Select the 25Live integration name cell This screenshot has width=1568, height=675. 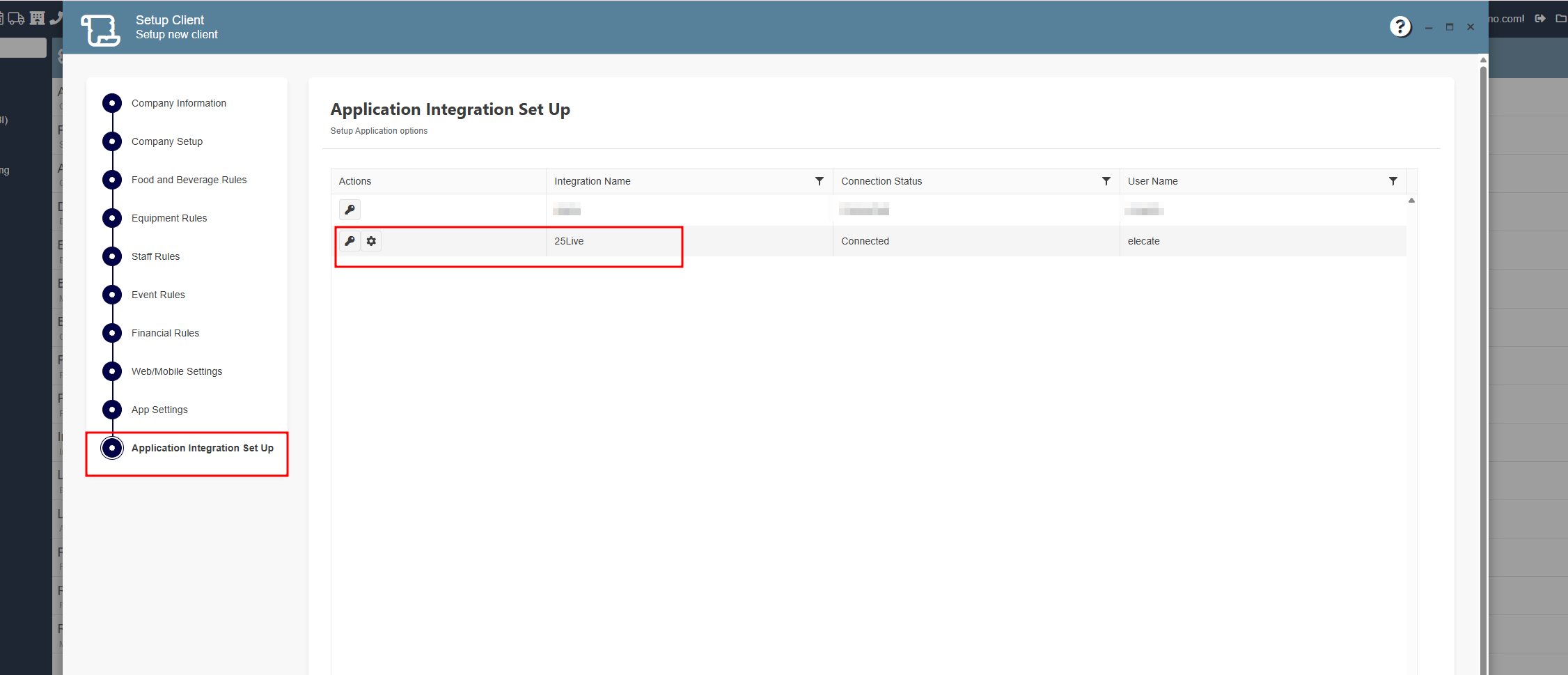point(689,241)
